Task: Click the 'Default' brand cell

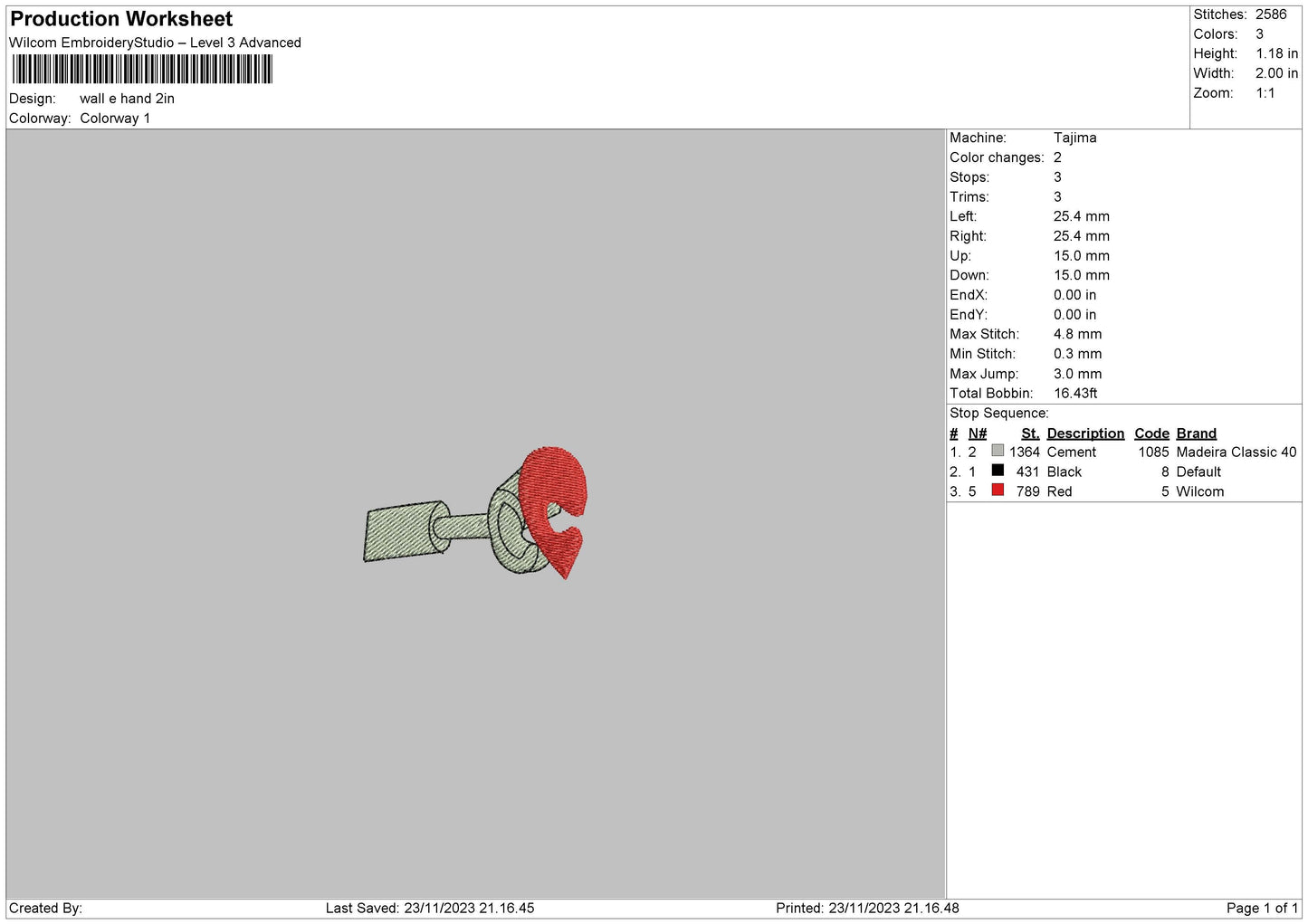Action: coord(1198,472)
